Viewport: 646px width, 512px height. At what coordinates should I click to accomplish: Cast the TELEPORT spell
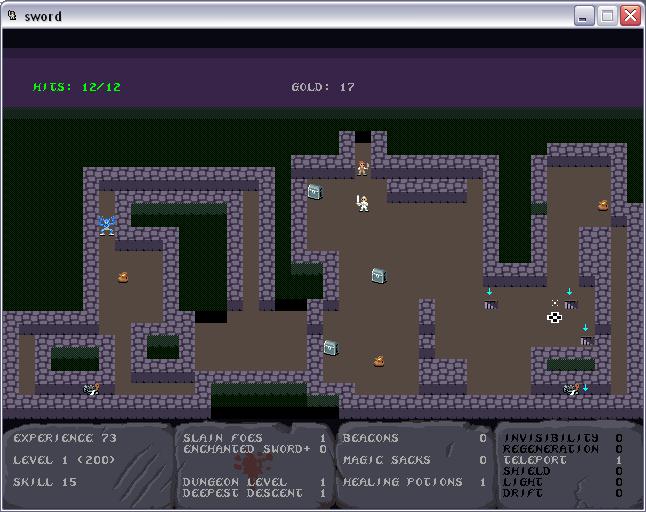(x=562, y=460)
